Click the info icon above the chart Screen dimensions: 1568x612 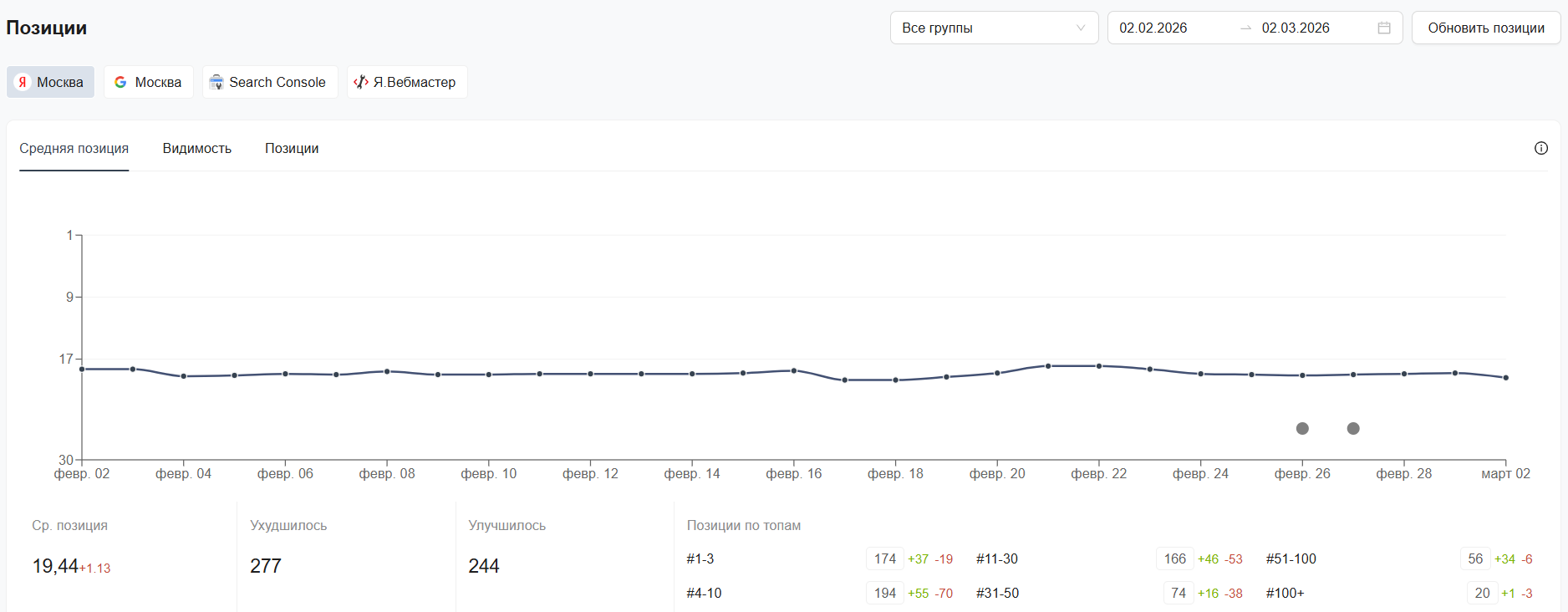click(x=1540, y=148)
